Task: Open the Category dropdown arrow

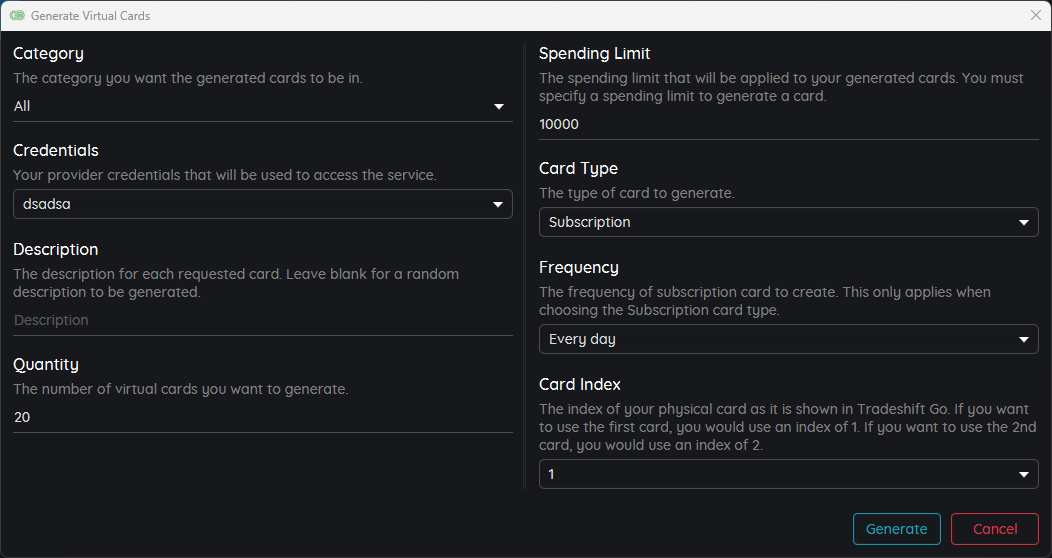Action: click(498, 107)
